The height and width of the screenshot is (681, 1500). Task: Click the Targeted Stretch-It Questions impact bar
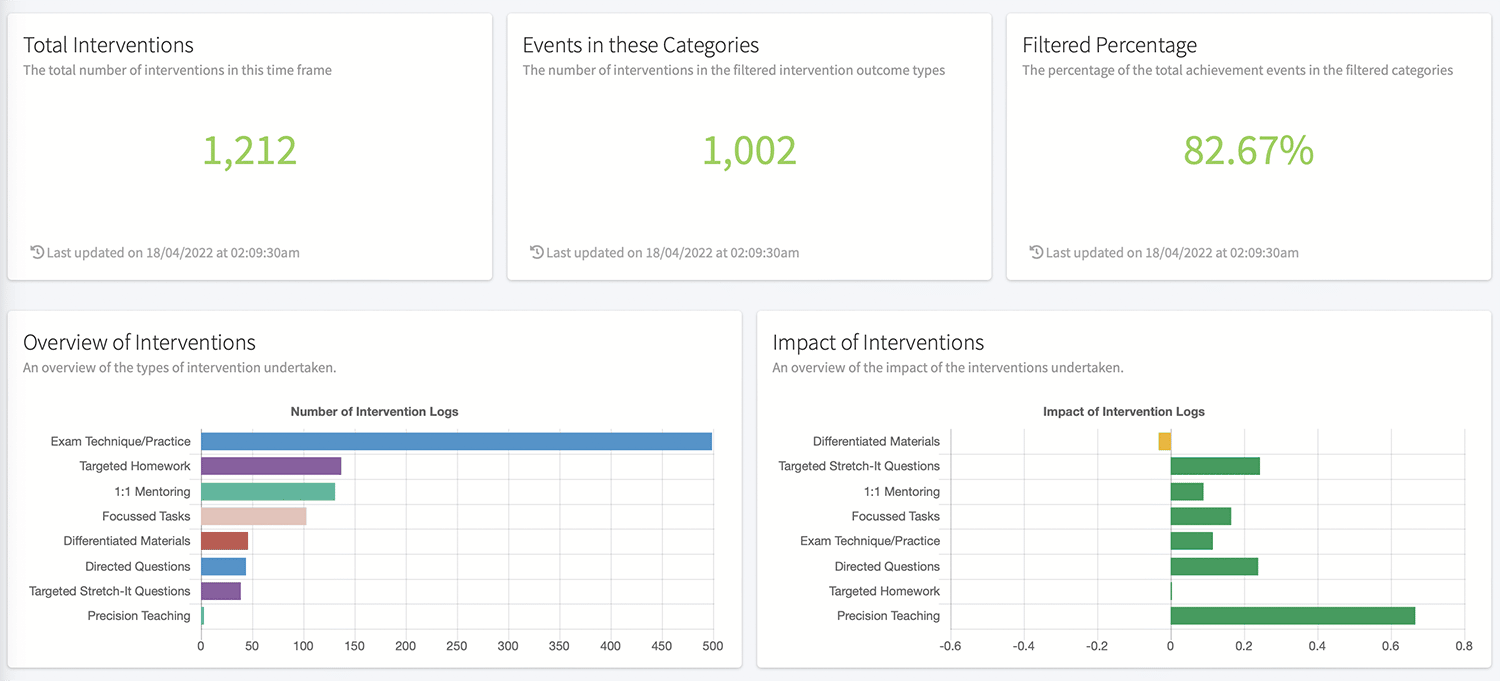pyautogui.click(x=1215, y=466)
